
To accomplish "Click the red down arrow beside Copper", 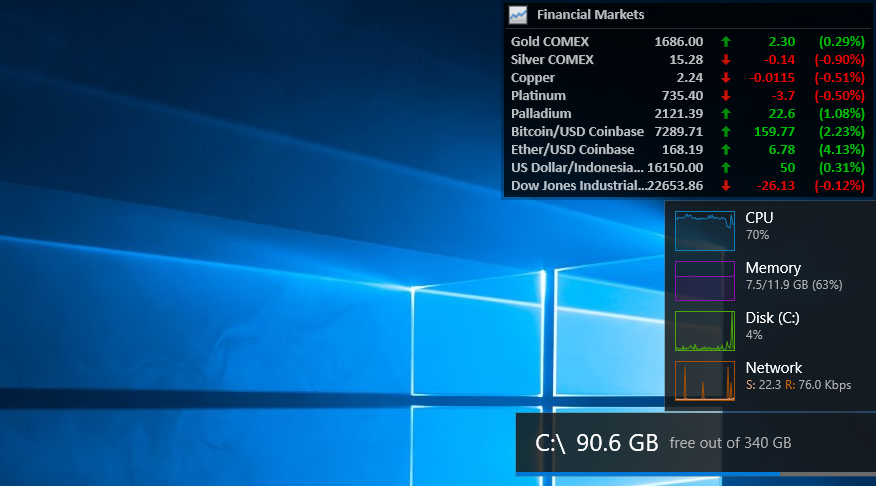I will [x=726, y=78].
